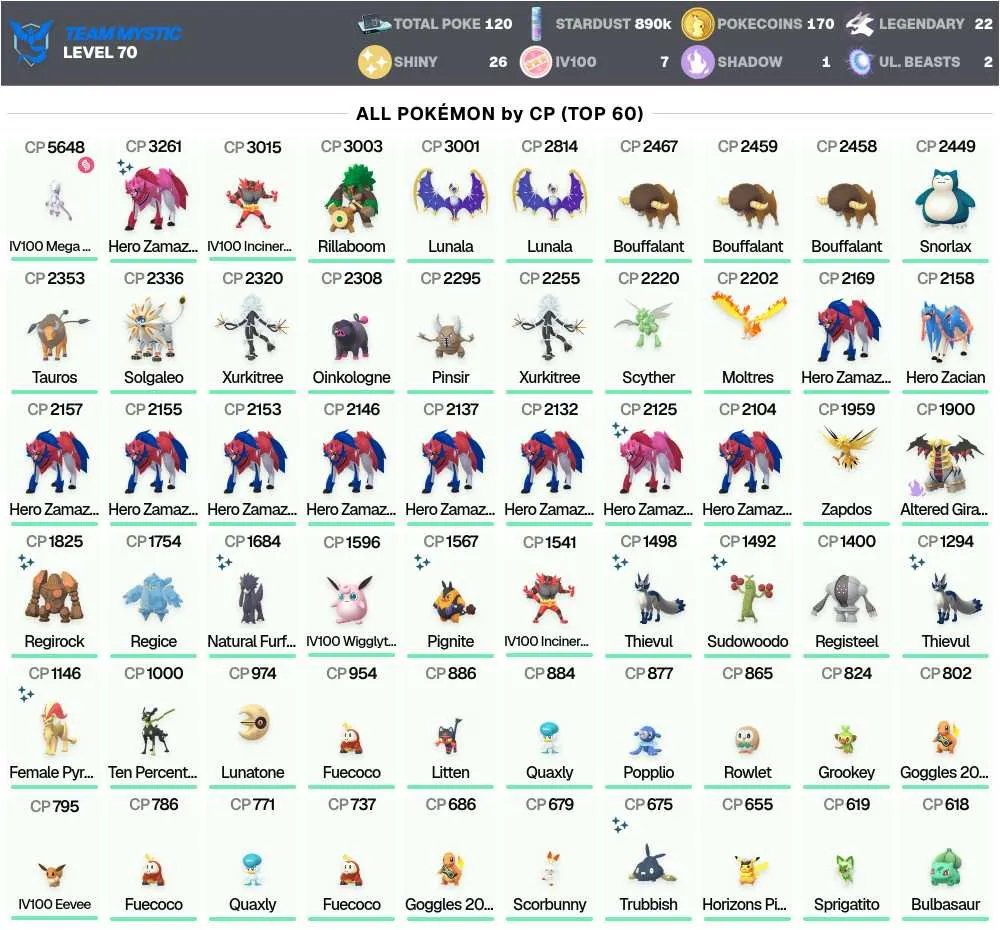Open the Snorlax sprite
Screen dimensions: 1000x930
tap(945, 200)
